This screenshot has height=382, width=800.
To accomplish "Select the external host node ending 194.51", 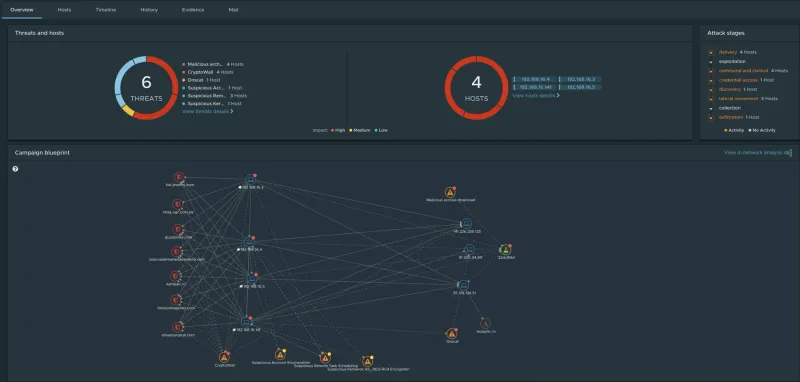I will (463, 285).
